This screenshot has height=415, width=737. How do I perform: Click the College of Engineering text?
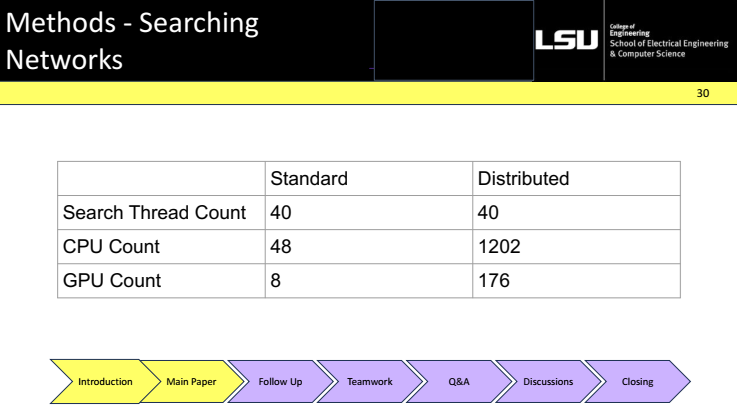(x=629, y=30)
